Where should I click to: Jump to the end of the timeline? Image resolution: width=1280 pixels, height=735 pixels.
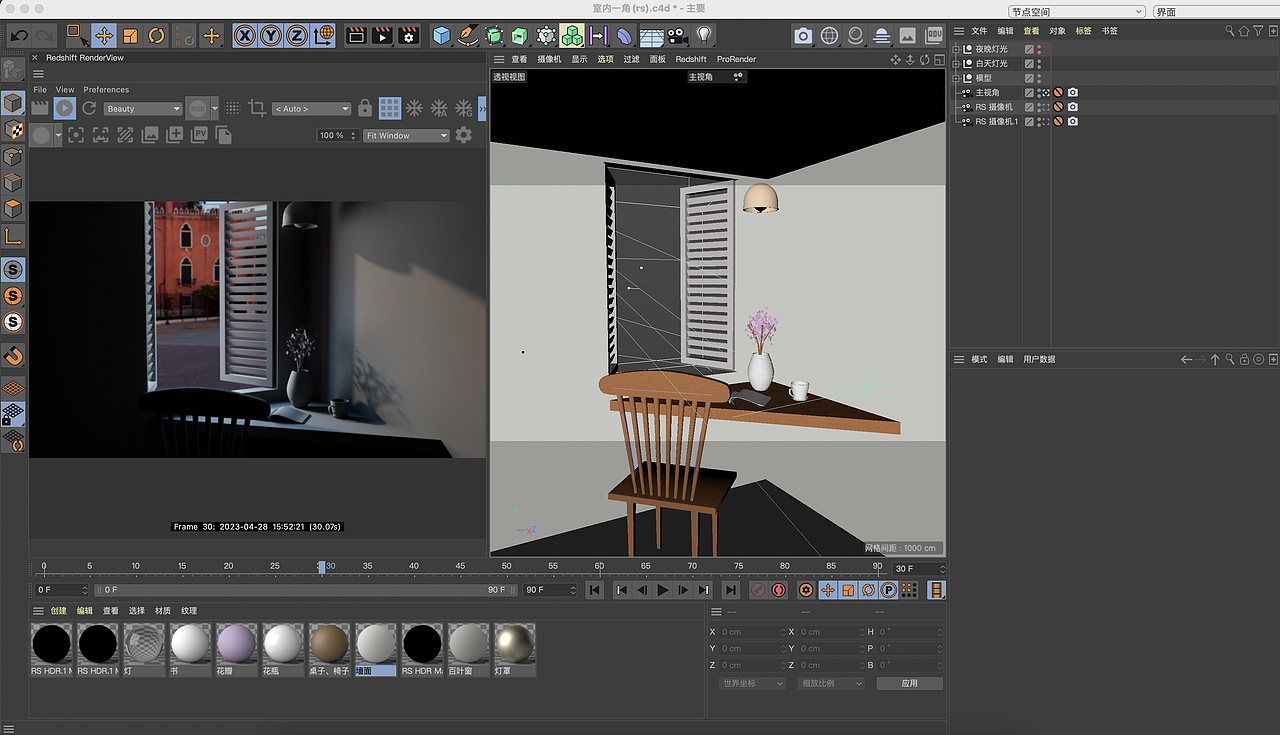pos(731,590)
